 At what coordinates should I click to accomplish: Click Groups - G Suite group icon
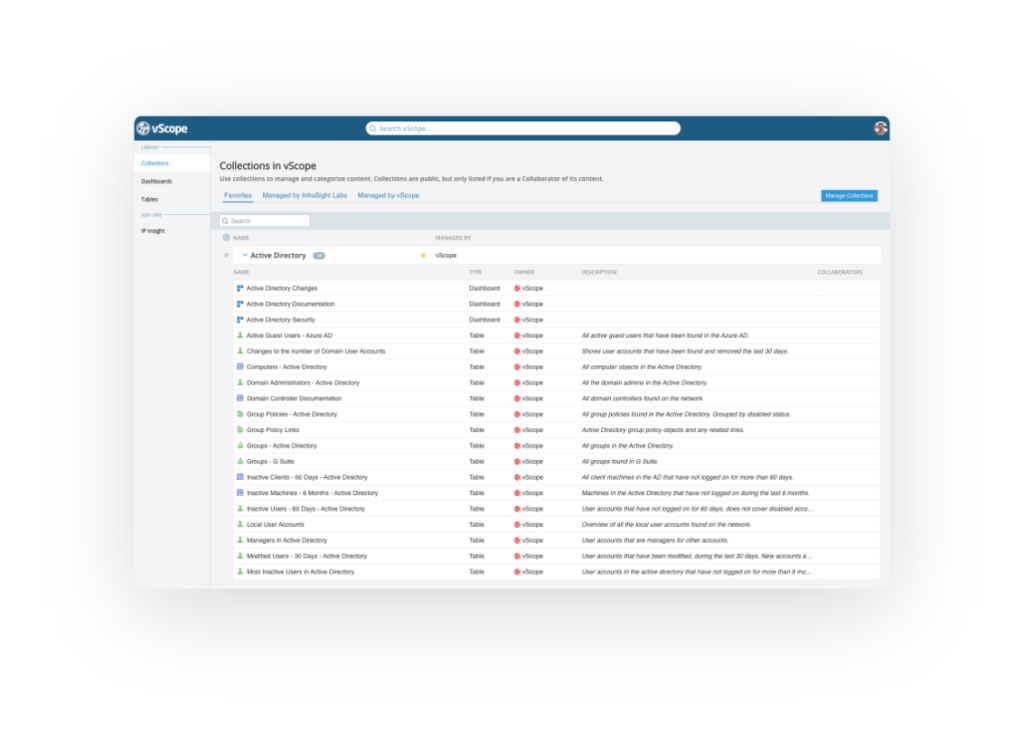point(240,461)
